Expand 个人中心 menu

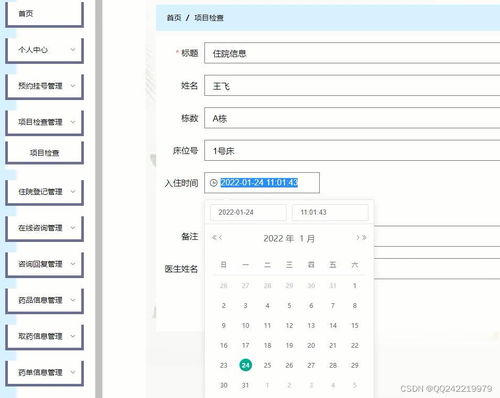[x=44, y=50]
